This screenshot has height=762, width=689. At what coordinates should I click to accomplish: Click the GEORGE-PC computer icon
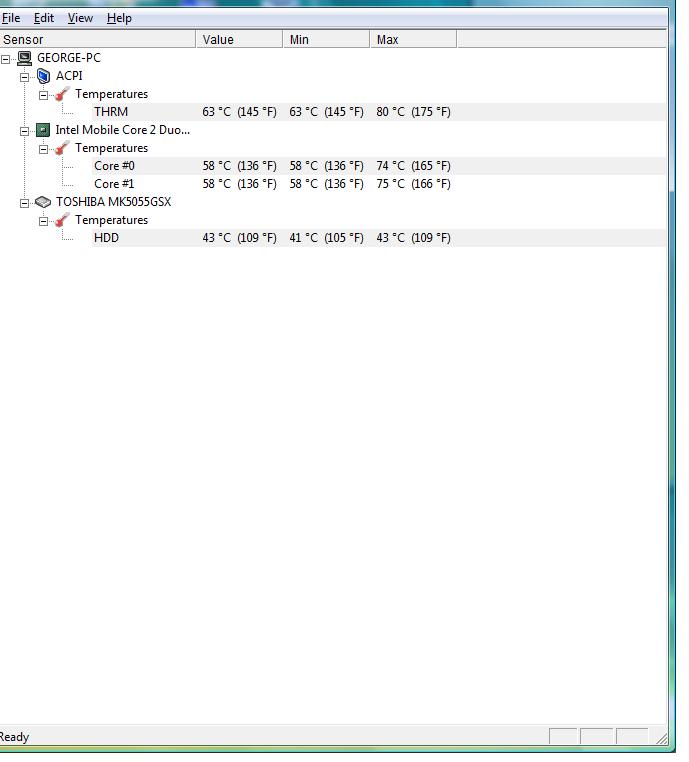tap(24, 58)
